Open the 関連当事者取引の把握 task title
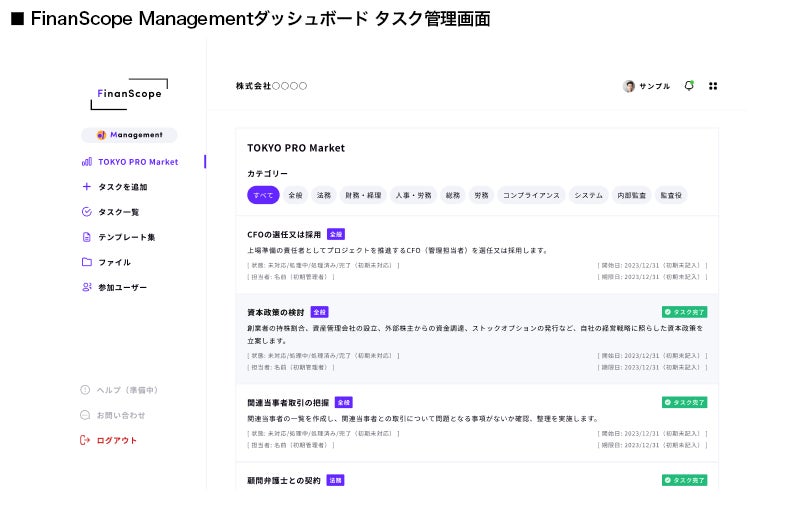 288,402
